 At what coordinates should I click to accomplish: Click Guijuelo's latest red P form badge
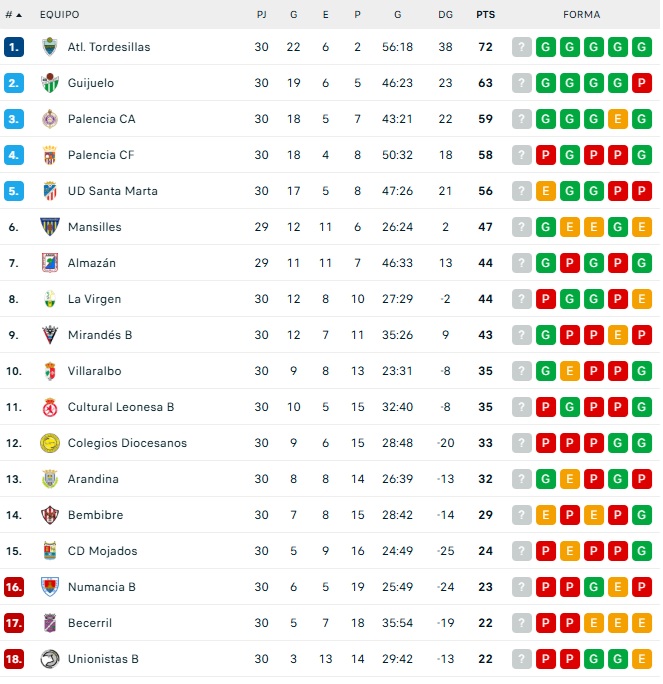(642, 83)
